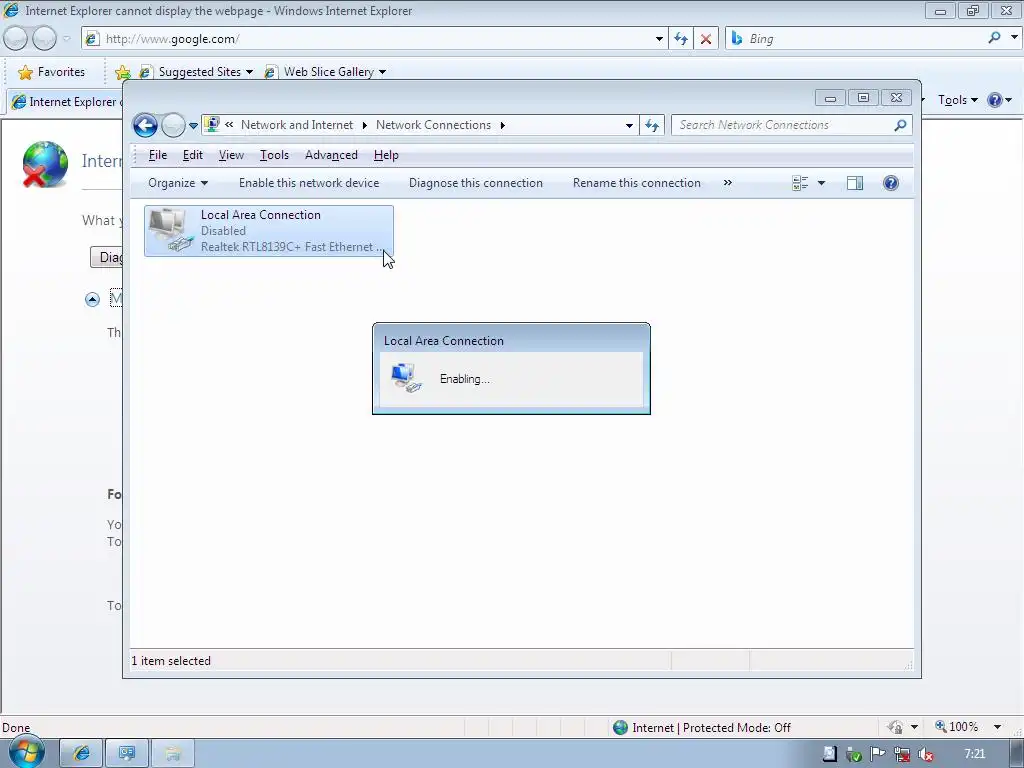Image resolution: width=1024 pixels, height=768 pixels.
Task: Open IE zoom level dropdown arrow
Action: tap(997, 727)
